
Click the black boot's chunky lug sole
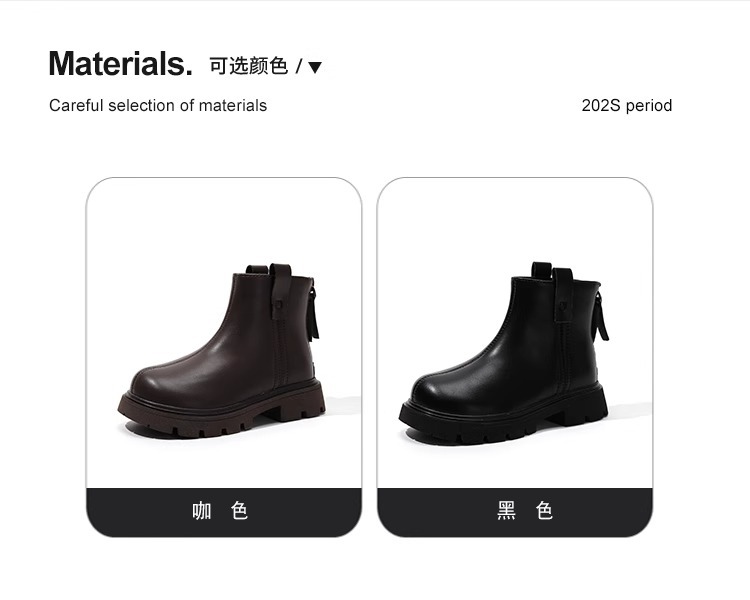point(503,417)
